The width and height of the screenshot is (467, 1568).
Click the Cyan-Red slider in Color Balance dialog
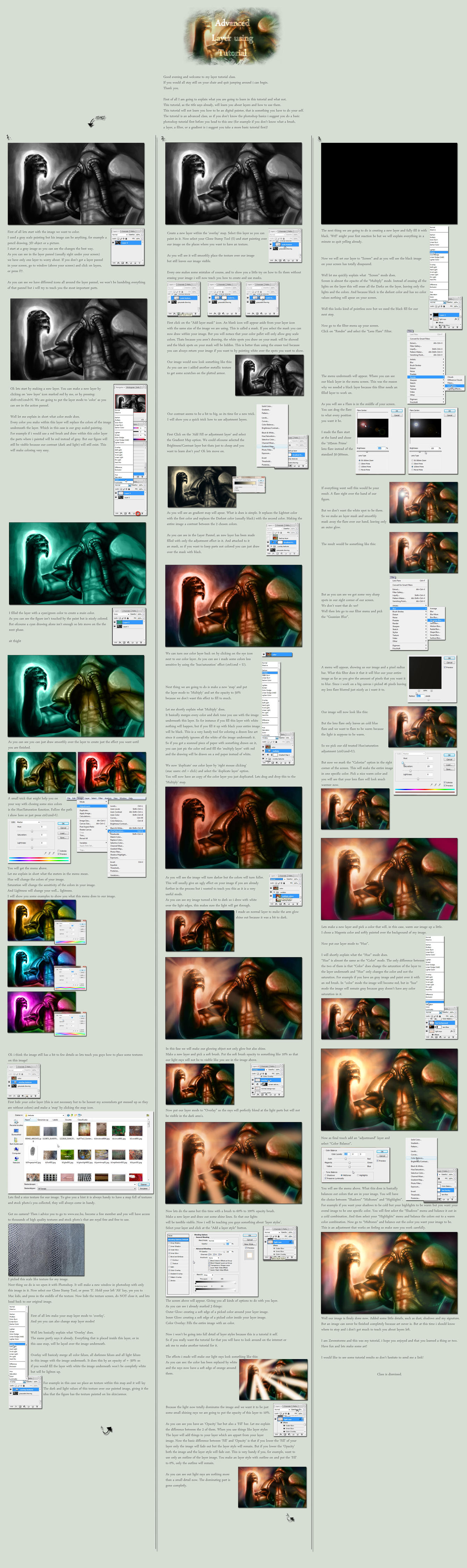coord(350,1159)
